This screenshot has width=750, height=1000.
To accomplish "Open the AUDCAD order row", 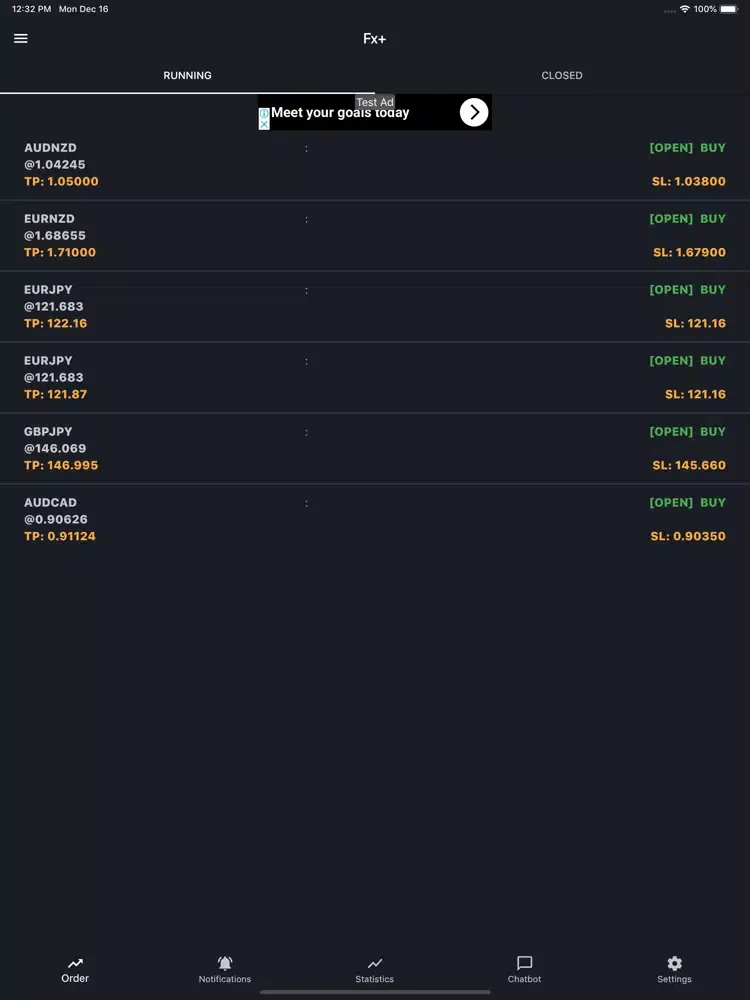I will point(375,520).
